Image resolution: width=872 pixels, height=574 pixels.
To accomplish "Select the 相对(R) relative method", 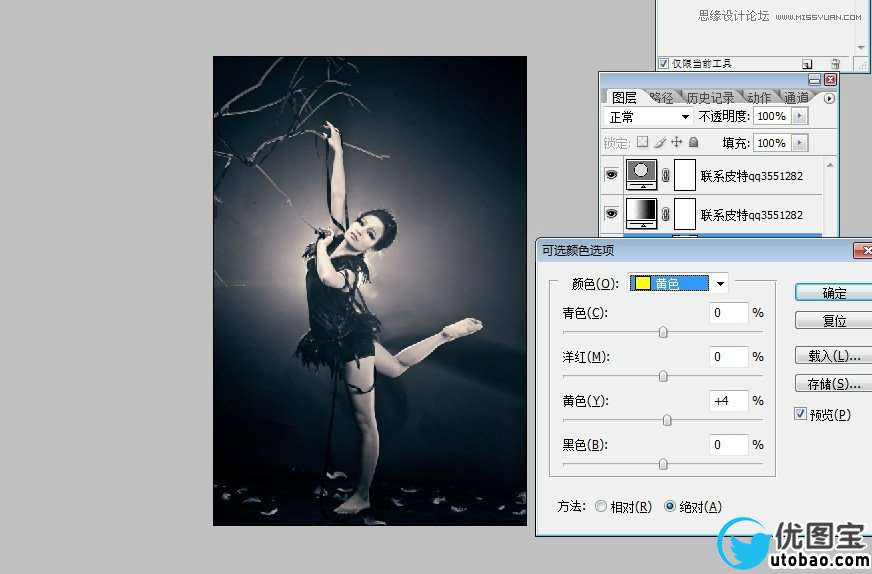I will coord(601,506).
